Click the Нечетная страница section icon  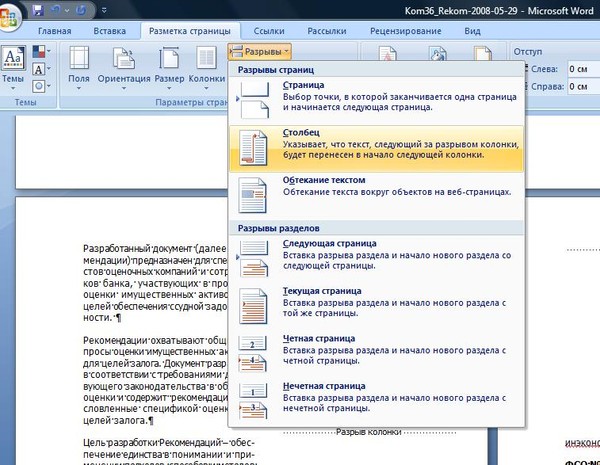click(253, 401)
